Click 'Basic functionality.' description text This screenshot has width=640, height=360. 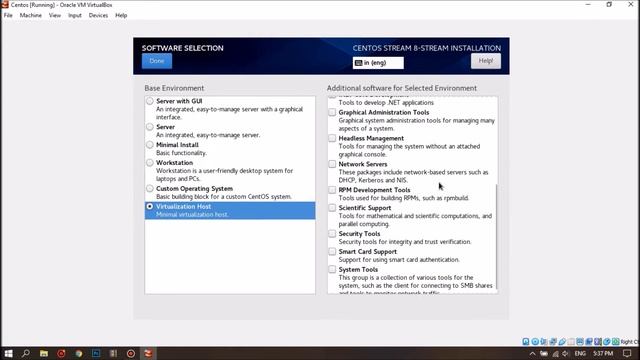(181, 153)
